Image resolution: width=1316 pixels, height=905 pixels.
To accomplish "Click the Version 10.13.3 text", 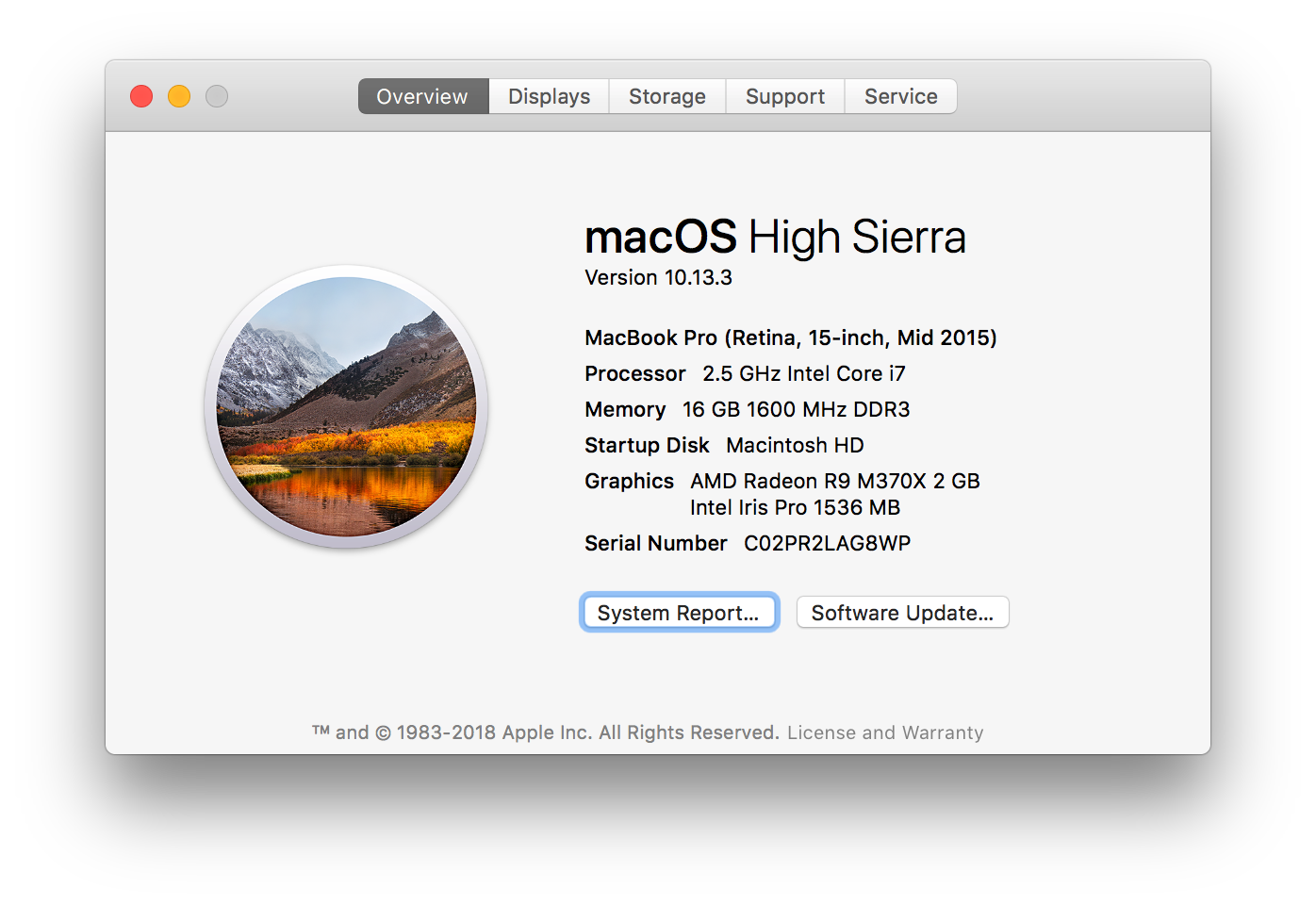I will [x=658, y=277].
